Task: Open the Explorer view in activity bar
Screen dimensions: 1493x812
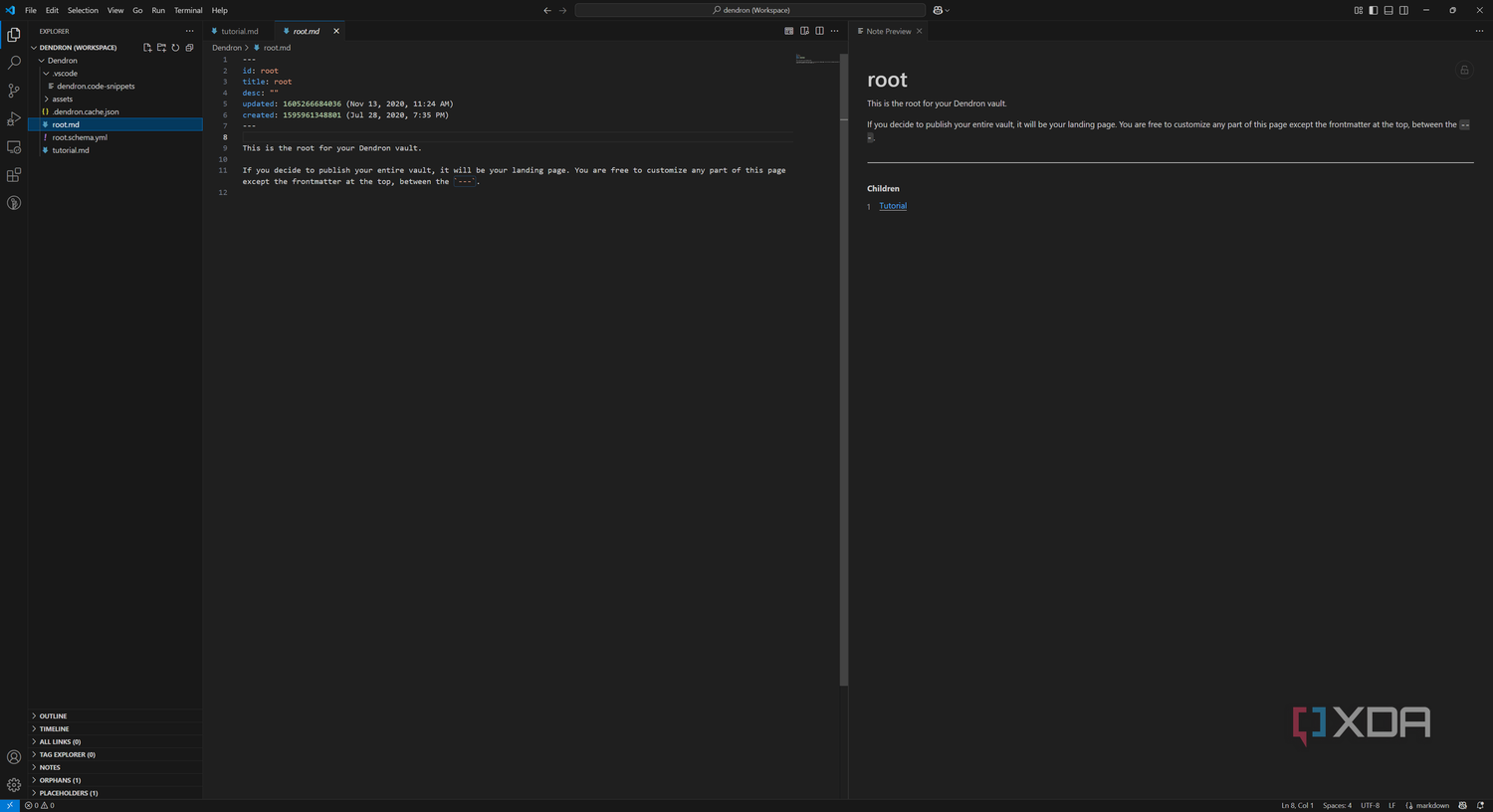Action: click(14, 34)
